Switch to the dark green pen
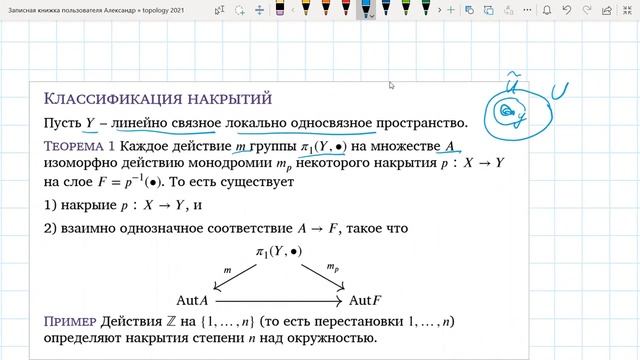The width and height of the screenshot is (640, 360). click(x=426, y=8)
